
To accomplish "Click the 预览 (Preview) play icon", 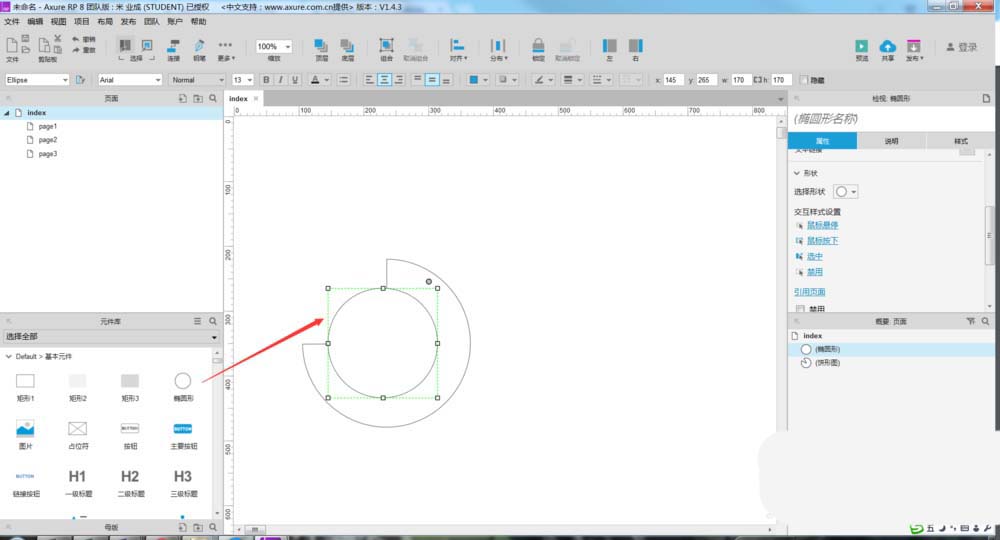I will [861, 46].
